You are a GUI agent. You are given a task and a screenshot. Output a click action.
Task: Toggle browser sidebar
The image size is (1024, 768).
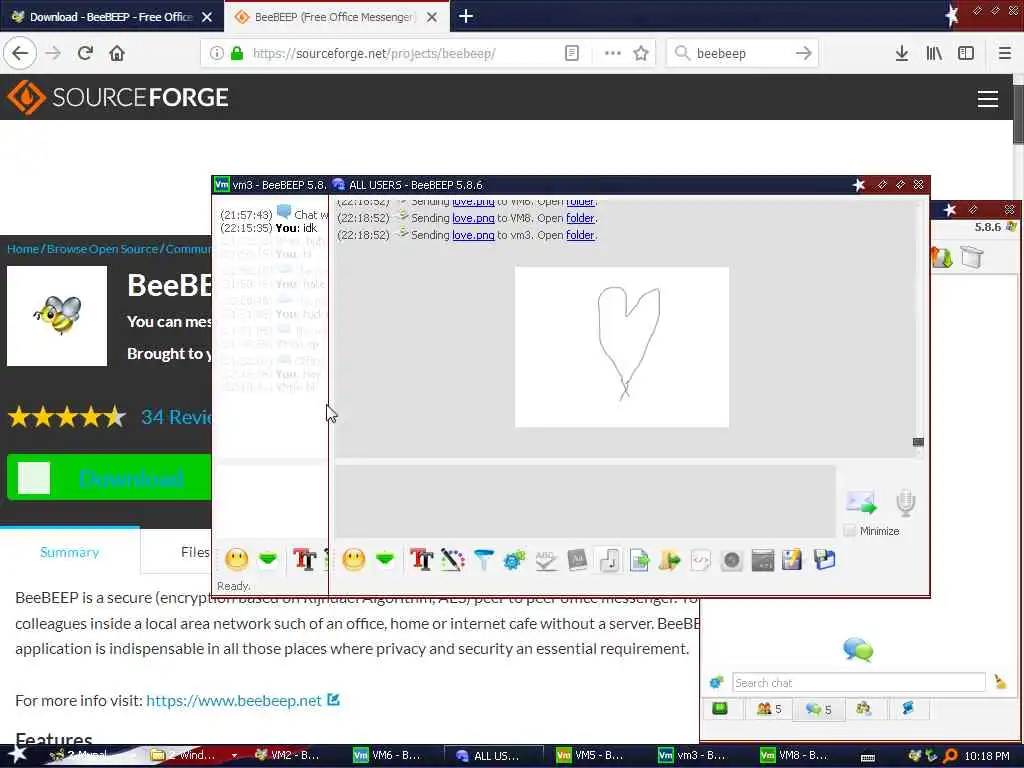[x=966, y=54]
